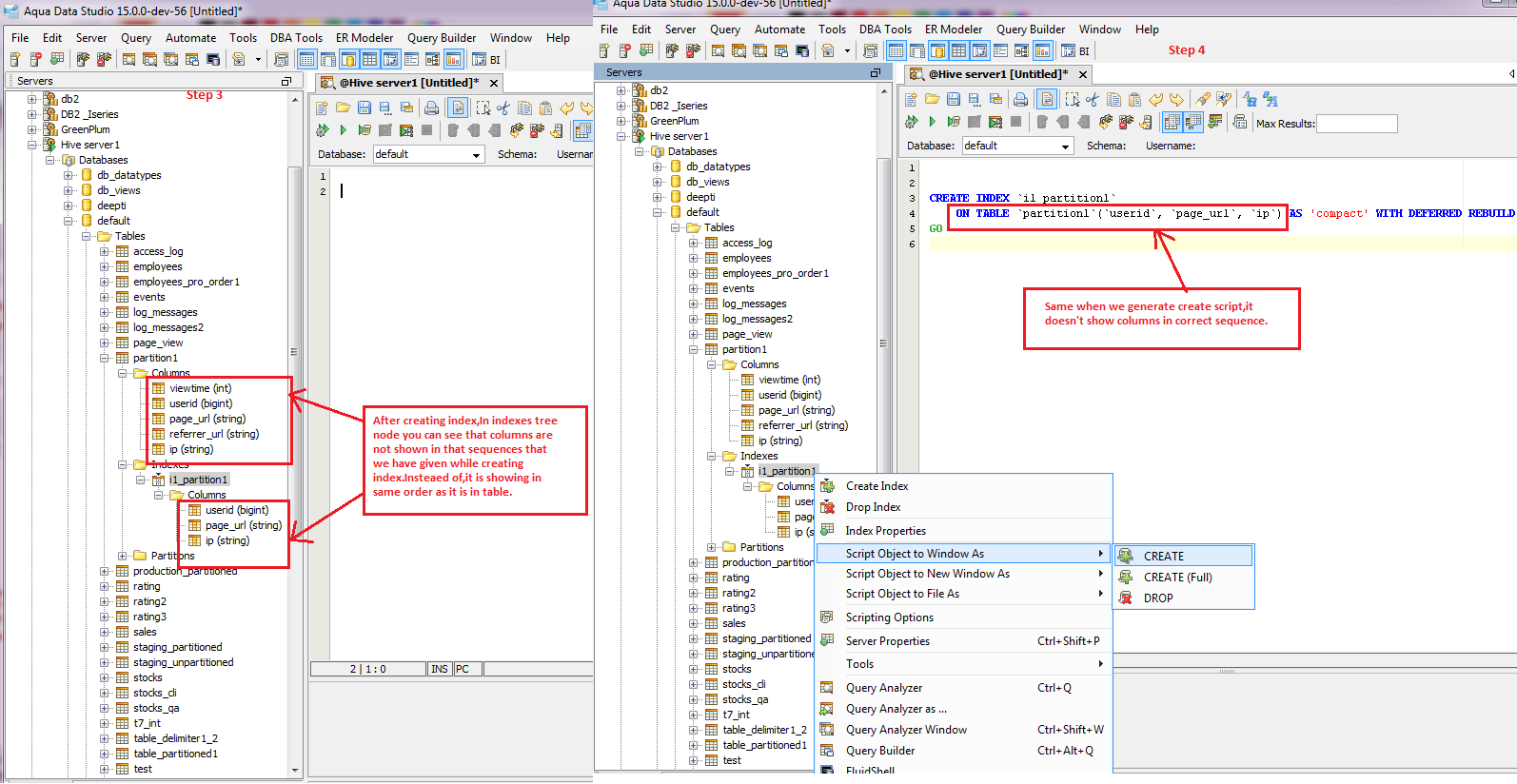Click the Undo arrow in left window editor toolbar
The height and width of the screenshot is (784, 1517).
point(566,108)
